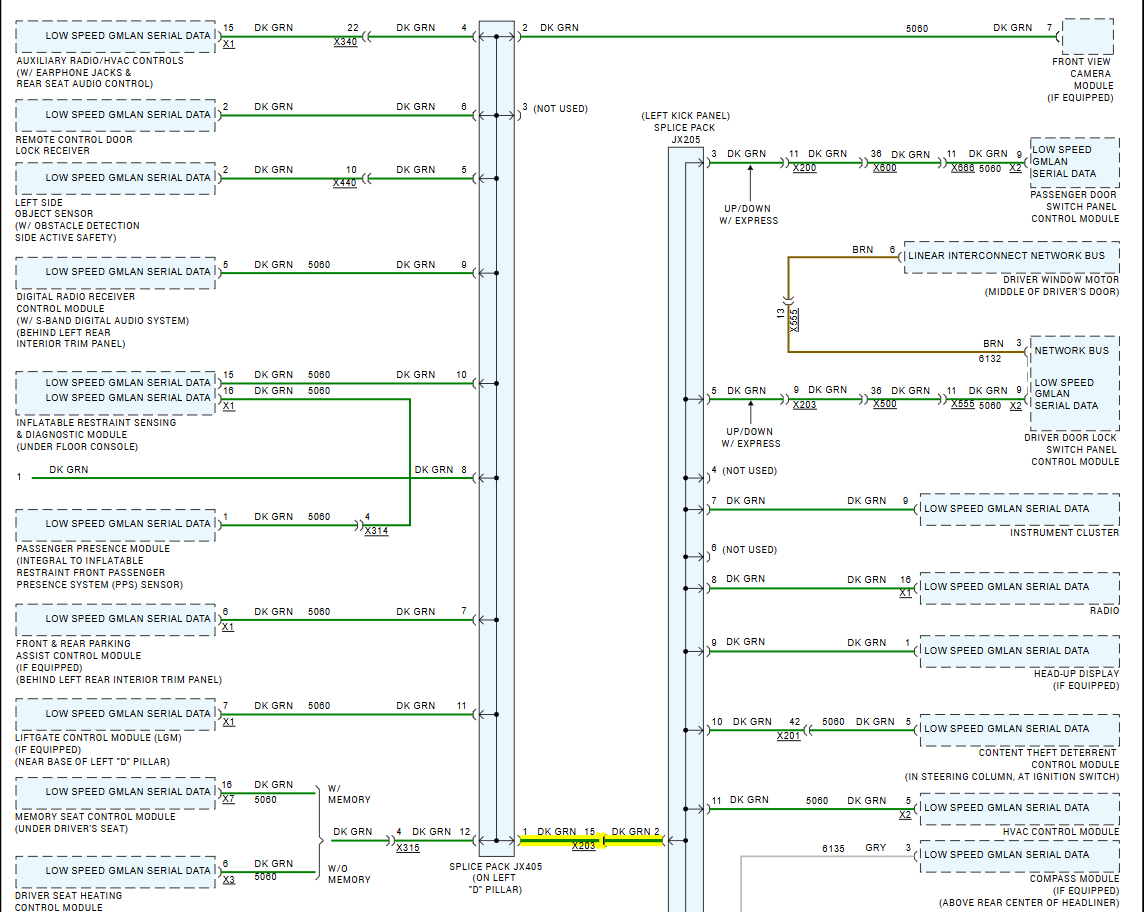
Task: Select the HVAC Control Module data box
Action: [x=1019, y=808]
